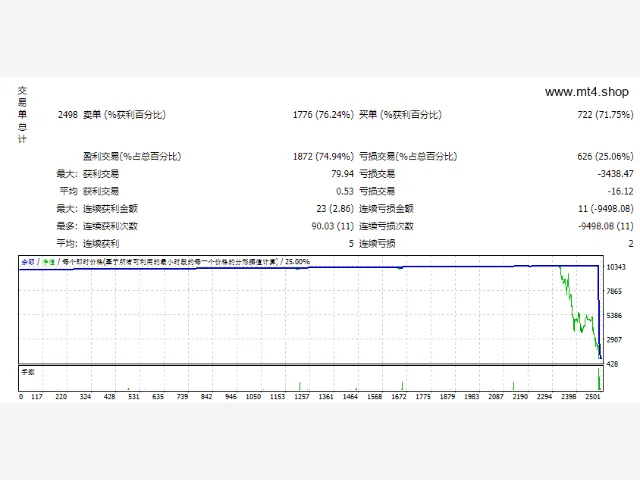Click the 连续获利金额 label
This screenshot has width=640, height=480.
pyautogui.click(x=110, y=209)
